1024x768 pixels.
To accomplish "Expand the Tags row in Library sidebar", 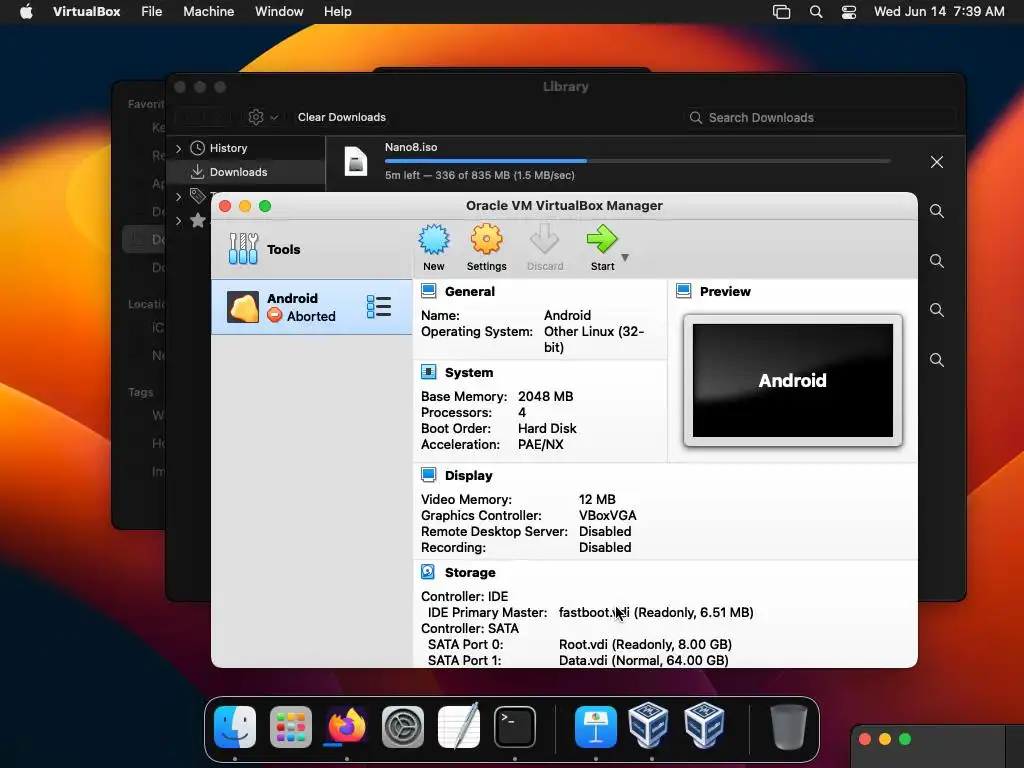I will [x=179, y=196].
